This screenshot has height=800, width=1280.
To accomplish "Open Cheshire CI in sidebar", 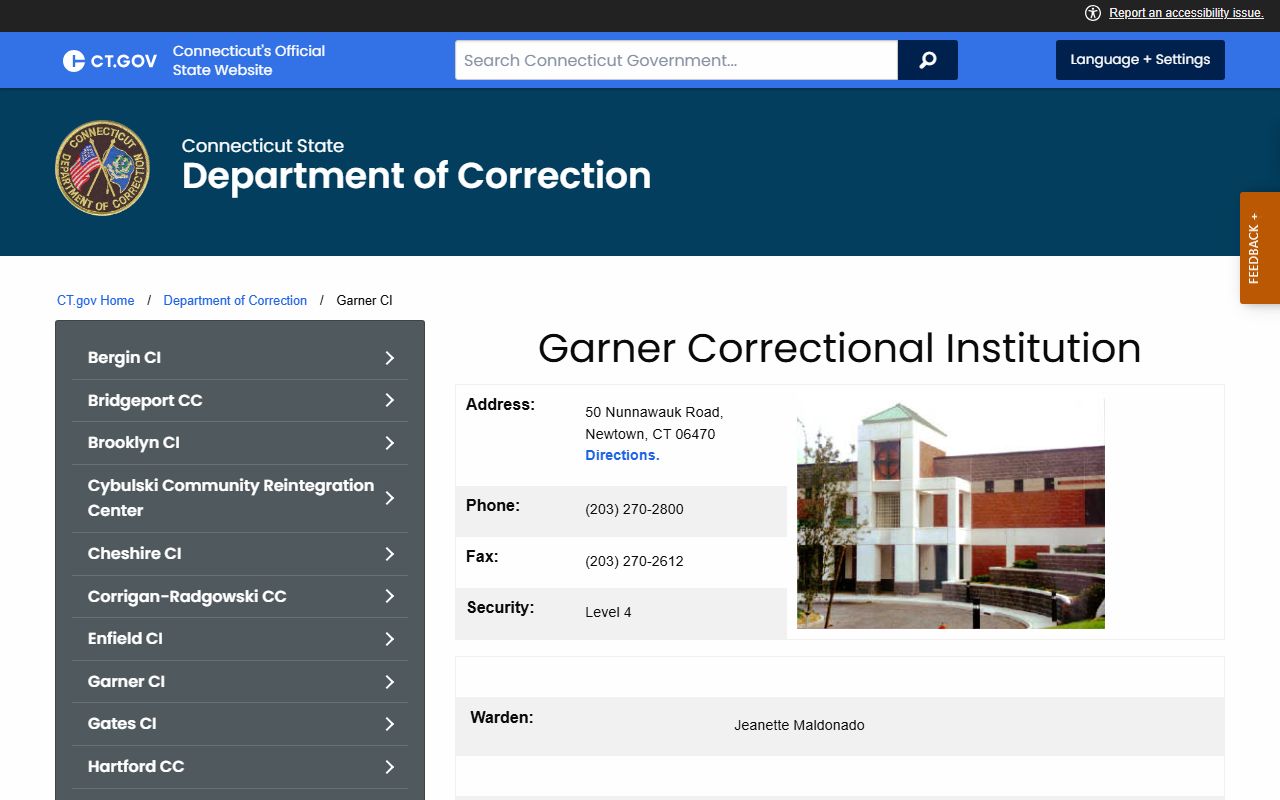I will 240,554.
